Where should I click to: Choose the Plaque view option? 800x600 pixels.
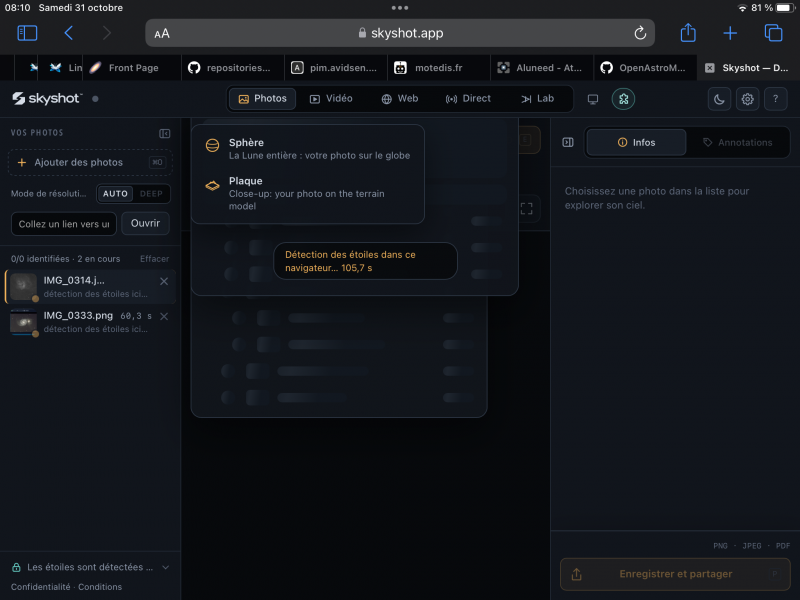pos(308,193)
